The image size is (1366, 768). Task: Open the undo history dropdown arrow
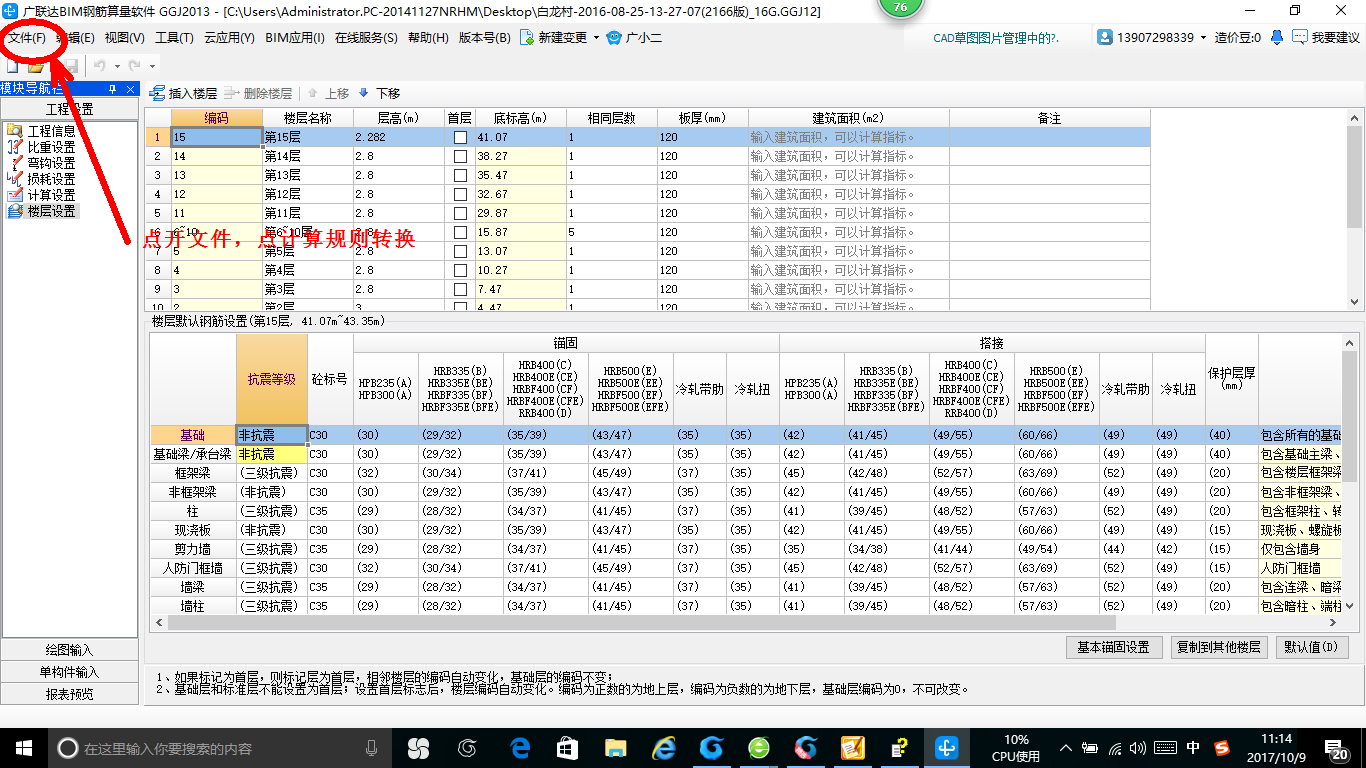(x=116, y=66)
